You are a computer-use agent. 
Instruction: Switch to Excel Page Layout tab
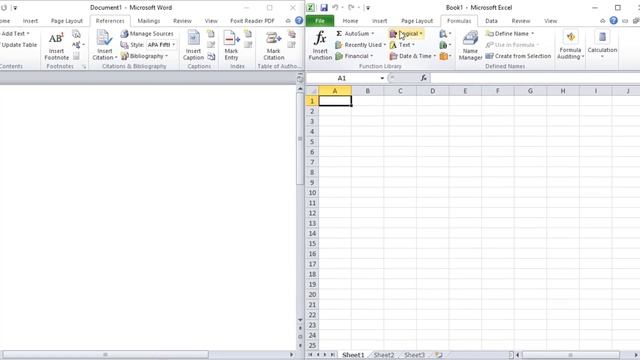417,21
